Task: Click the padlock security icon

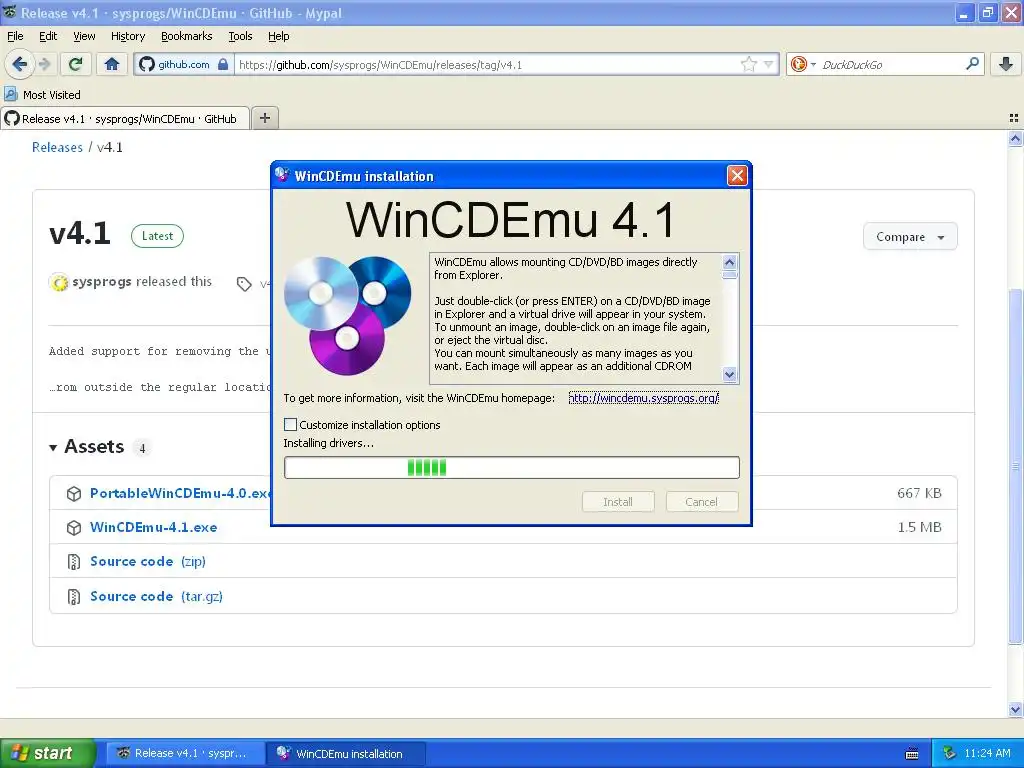Action: click(x=223, y=64)
